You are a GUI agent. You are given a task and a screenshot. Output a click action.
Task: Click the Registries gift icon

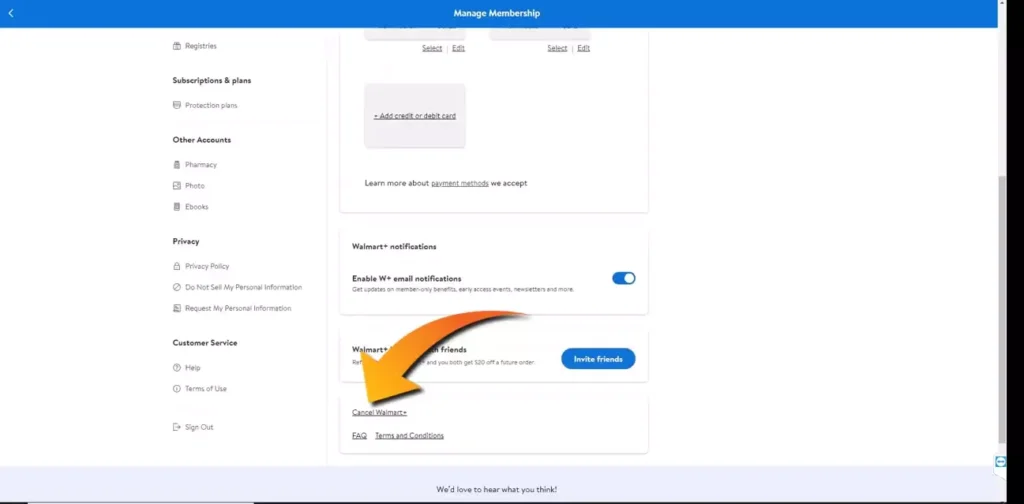pyautogui.click(x=176, y=46)
